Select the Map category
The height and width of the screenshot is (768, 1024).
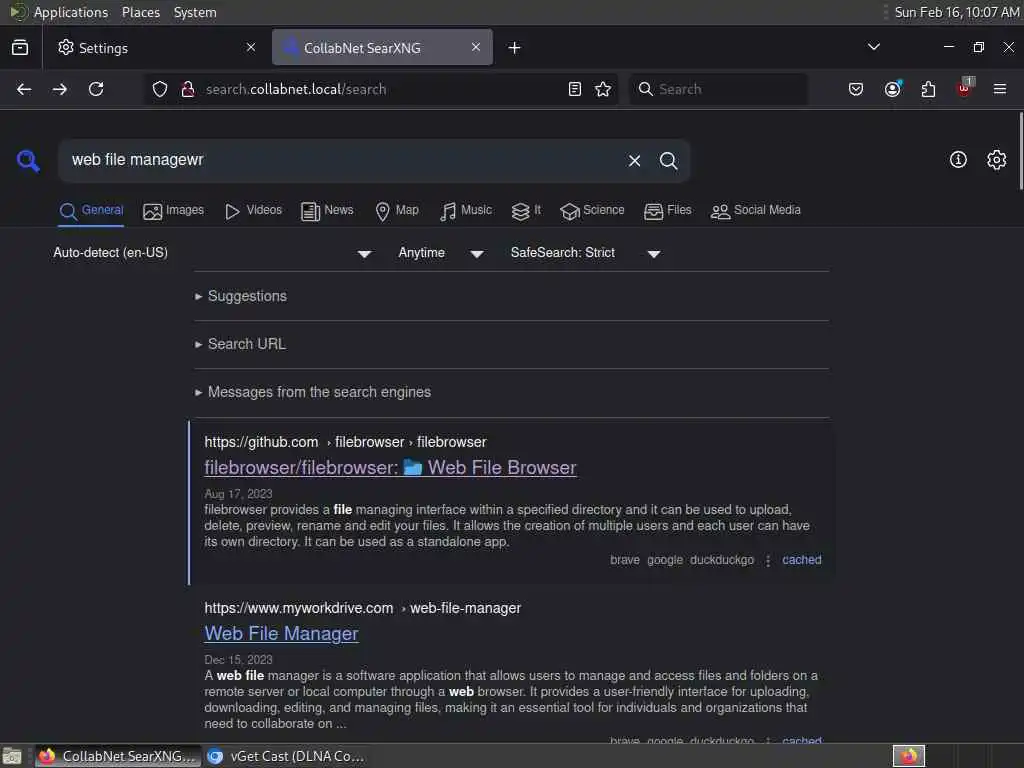pos(397,210)
